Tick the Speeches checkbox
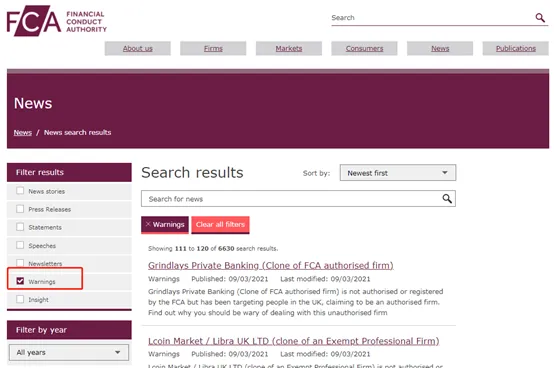The width and height of the screenshot is (554, 368). 20,245
